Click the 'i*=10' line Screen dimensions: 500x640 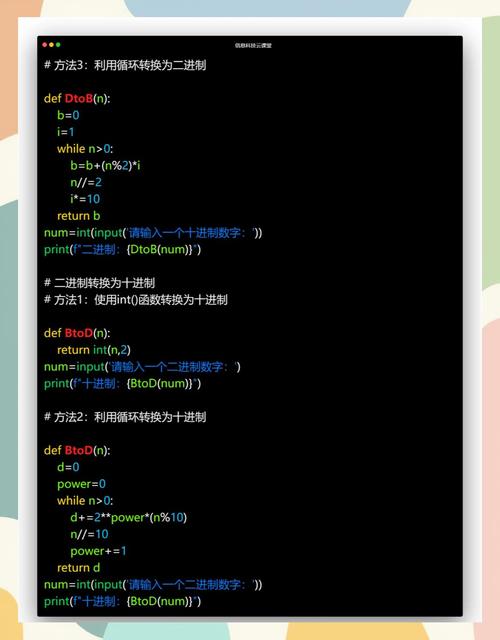[x=85, y=199]
